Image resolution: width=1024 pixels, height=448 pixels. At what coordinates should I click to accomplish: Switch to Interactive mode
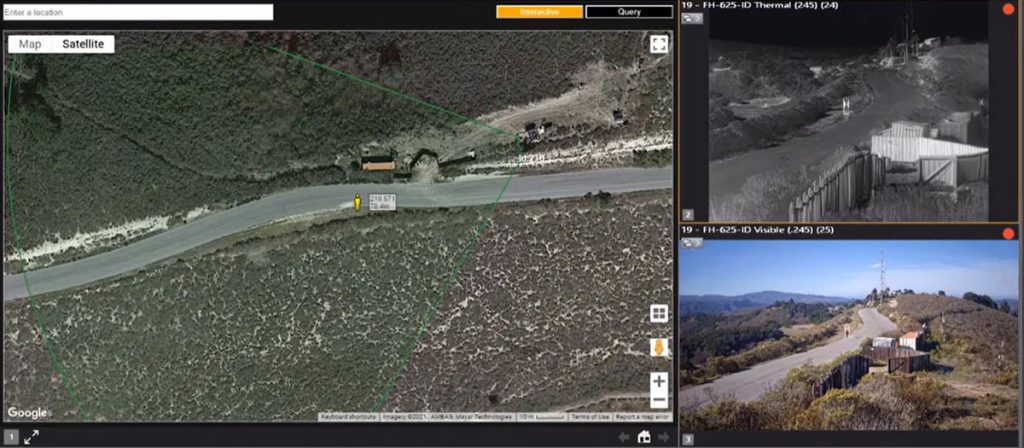pyautogui.click(x=539, y=12)
